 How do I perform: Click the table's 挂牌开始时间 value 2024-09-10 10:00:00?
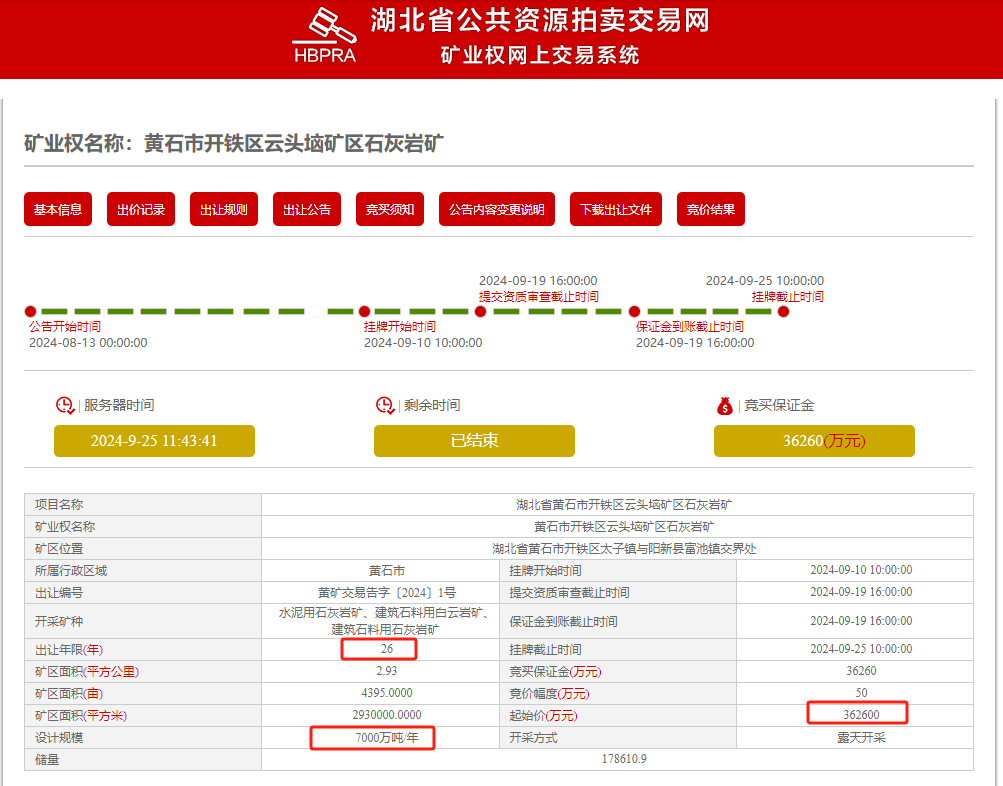click(x=861, y=570)
